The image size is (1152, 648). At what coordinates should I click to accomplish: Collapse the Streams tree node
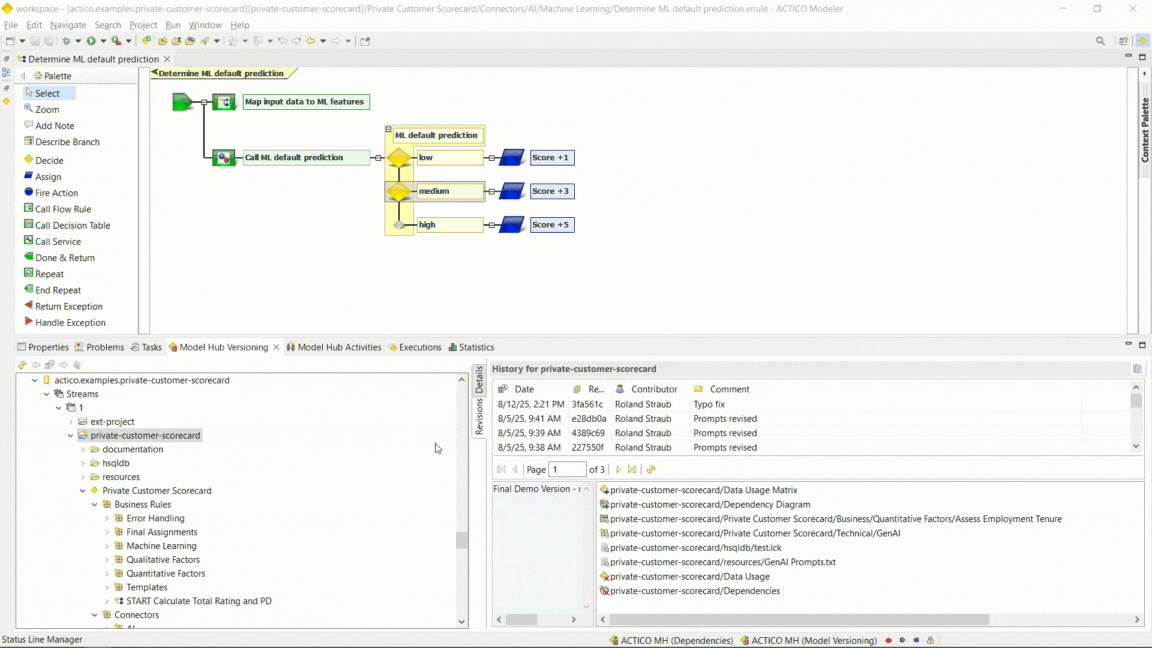(46, 394)
